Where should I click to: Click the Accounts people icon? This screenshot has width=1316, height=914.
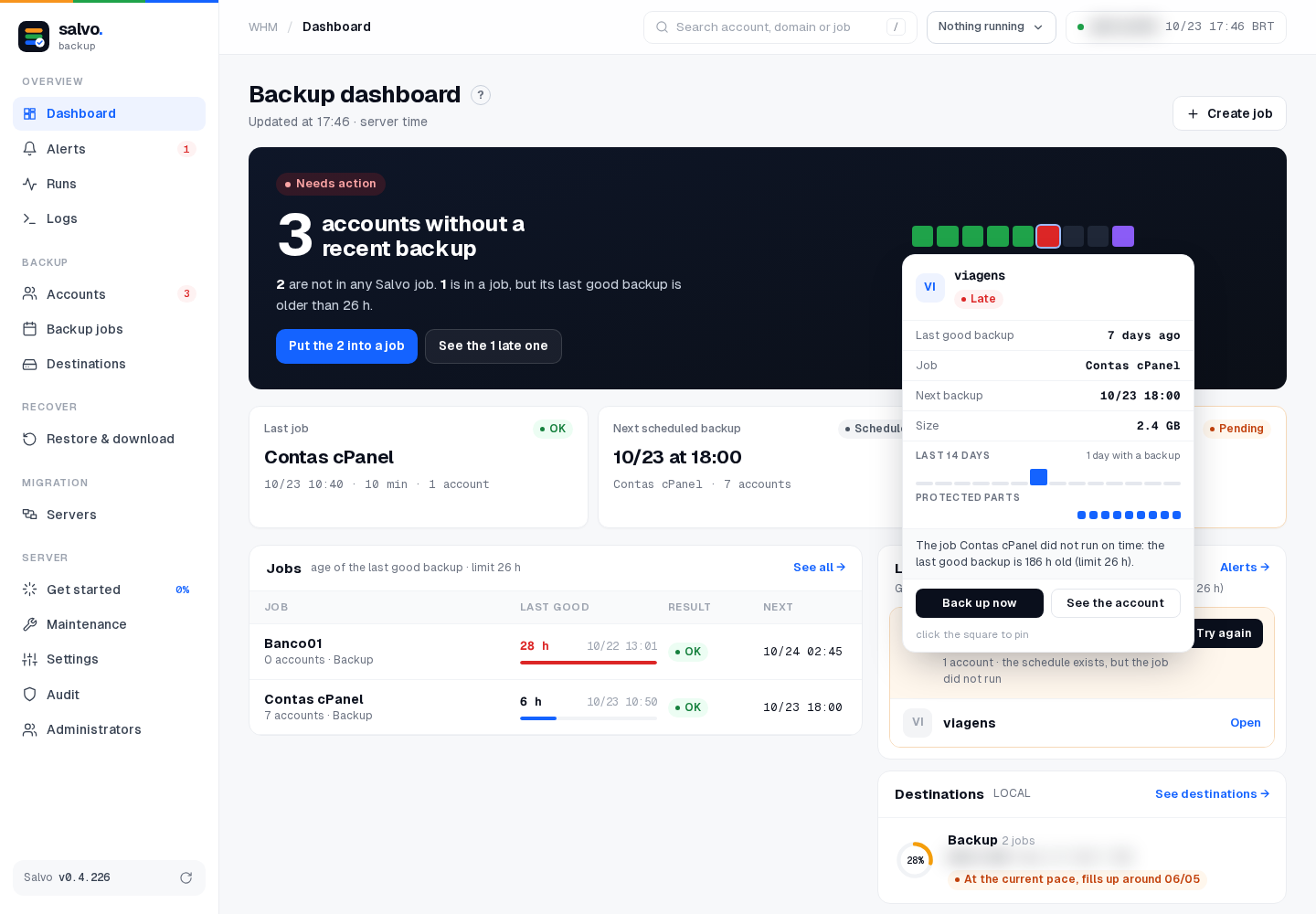pyautogui.click(x=29, y=294)
